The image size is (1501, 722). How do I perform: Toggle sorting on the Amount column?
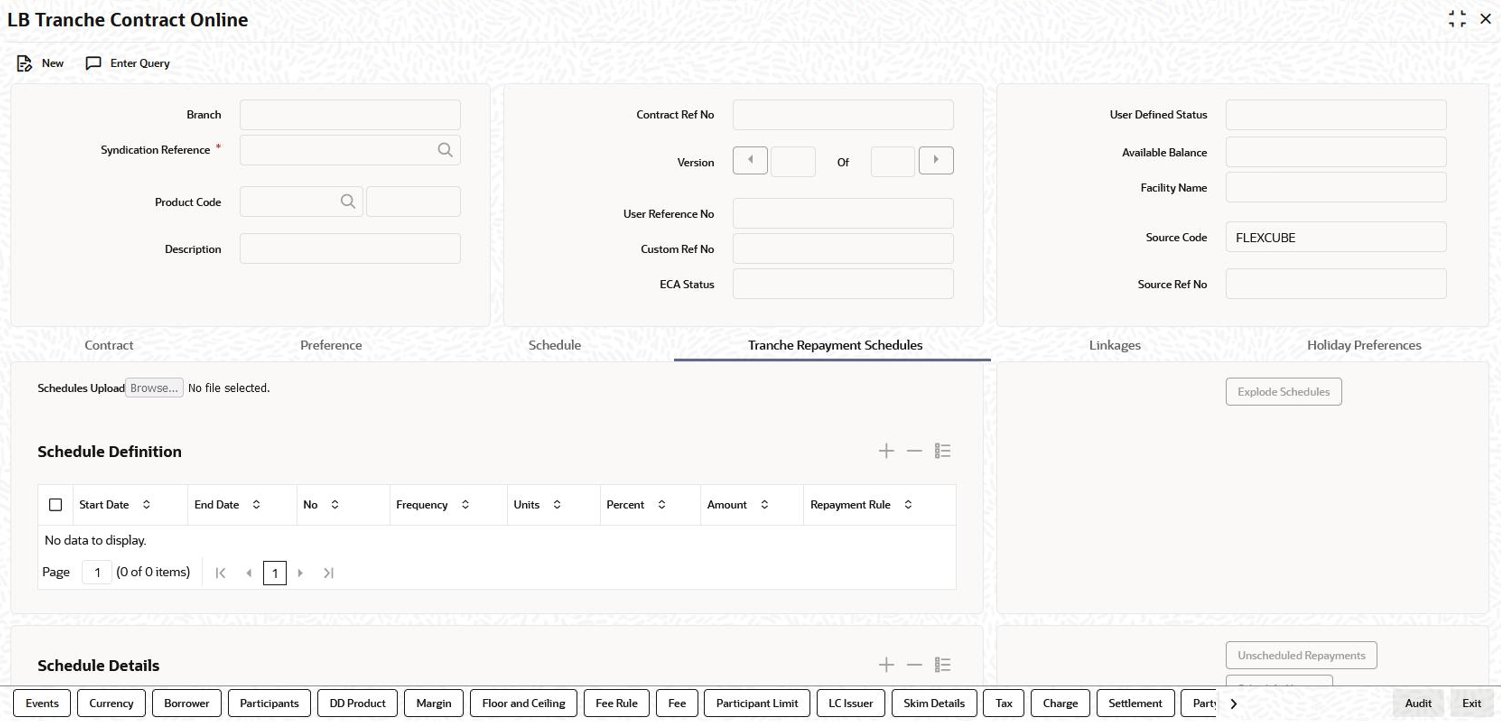765,504
